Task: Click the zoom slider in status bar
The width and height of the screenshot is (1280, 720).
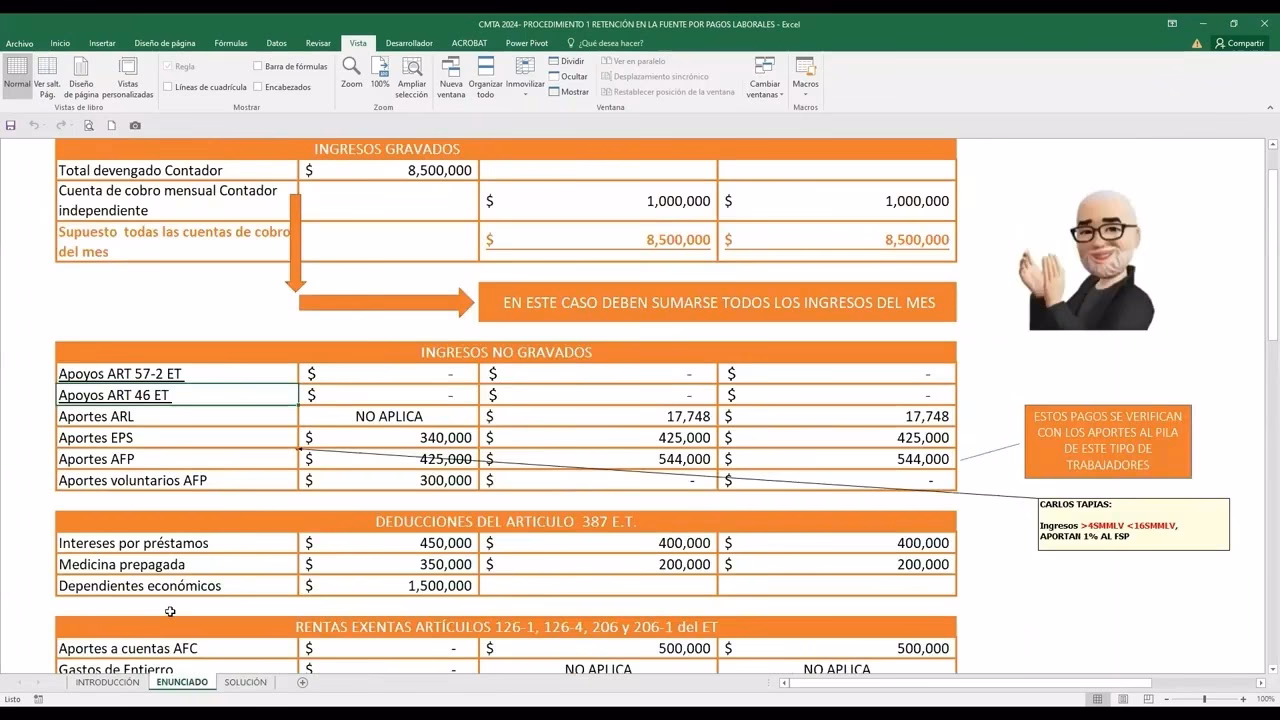Action: coord(1204,699)
